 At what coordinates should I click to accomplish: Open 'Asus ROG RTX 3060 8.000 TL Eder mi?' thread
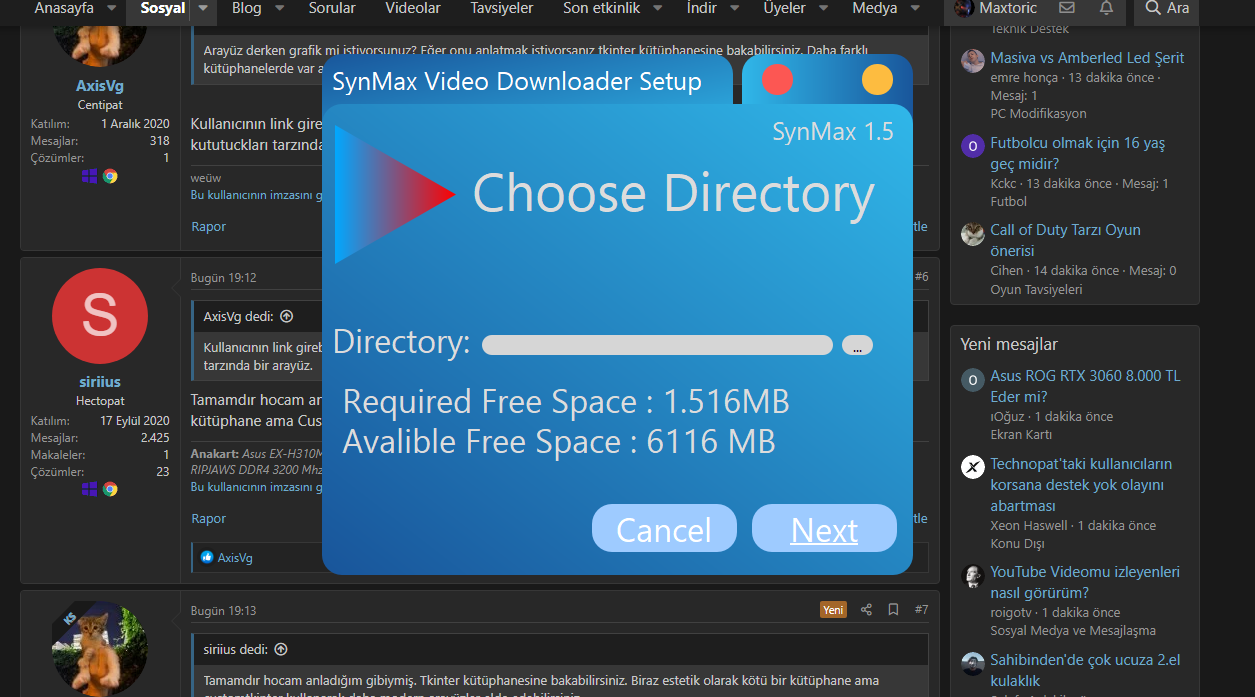[1085, 386]
